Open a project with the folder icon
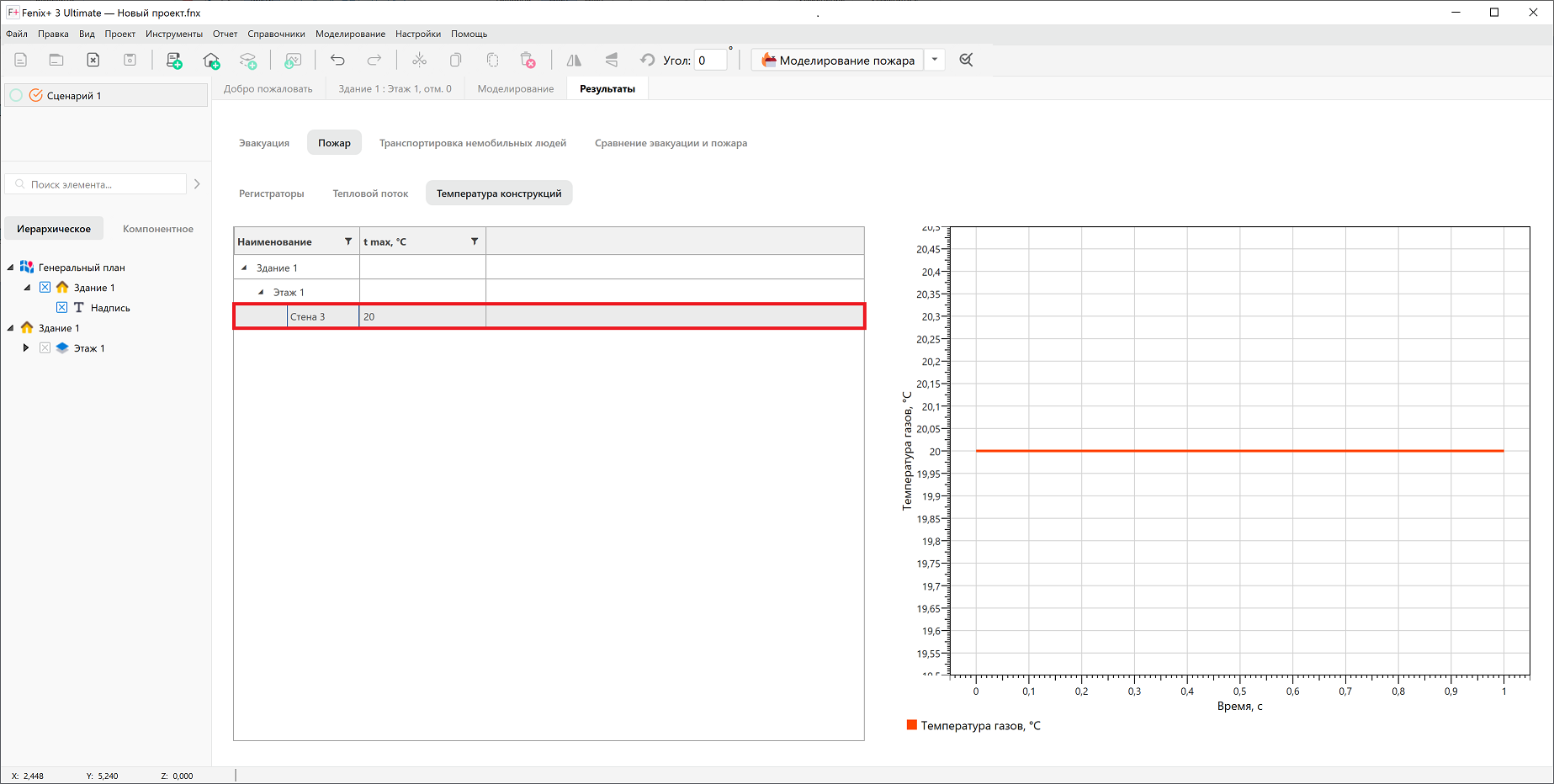 coord(56,60)
